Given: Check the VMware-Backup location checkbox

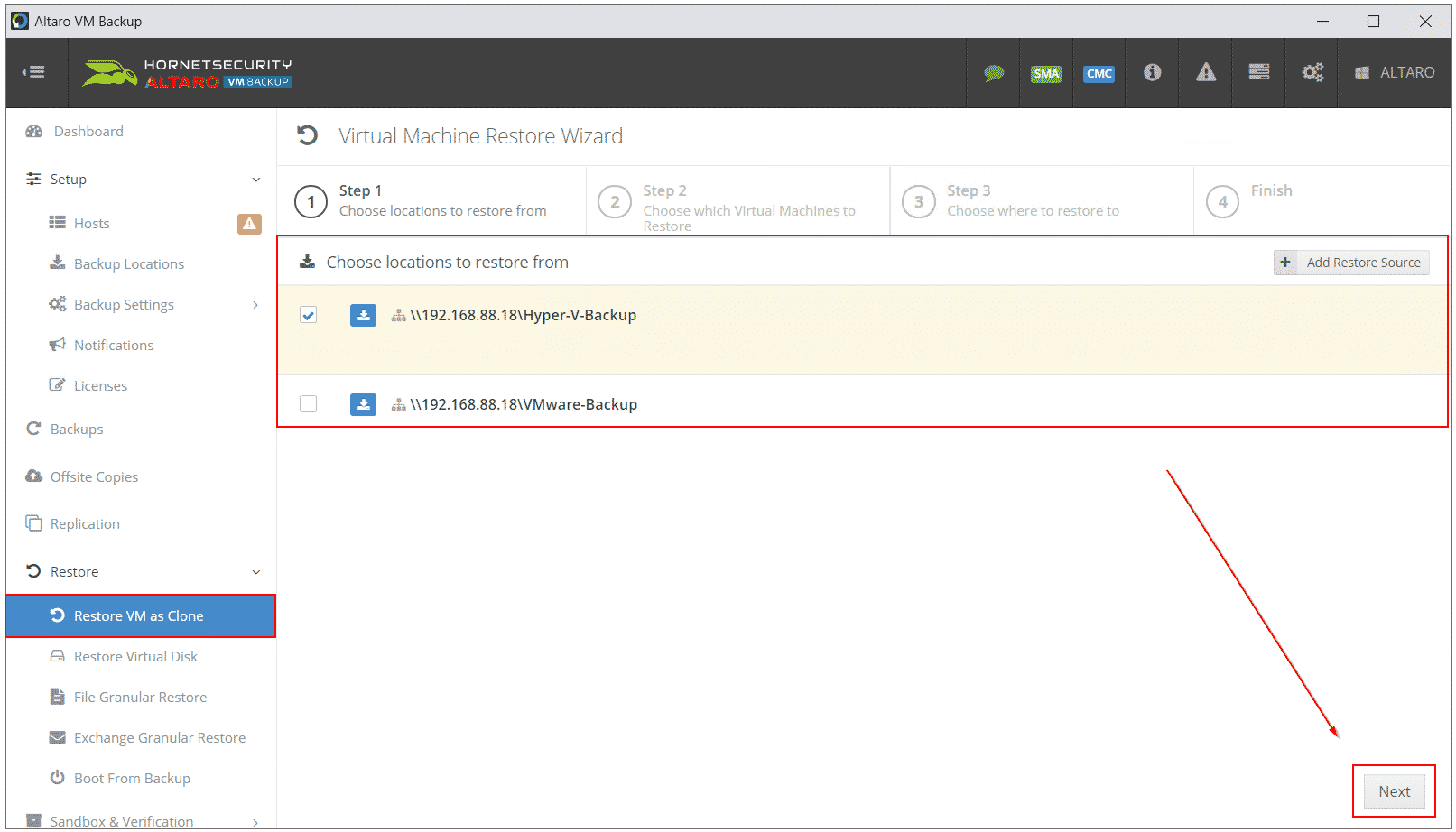Looking at the screenshot, I should click(x=309, y=404).
